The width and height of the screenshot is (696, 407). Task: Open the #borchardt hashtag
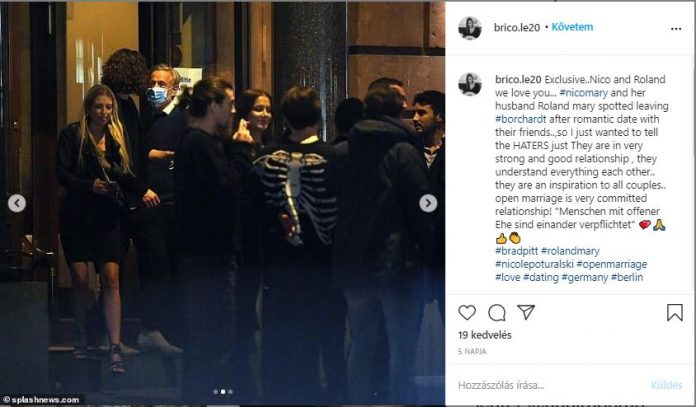(521, 119)
